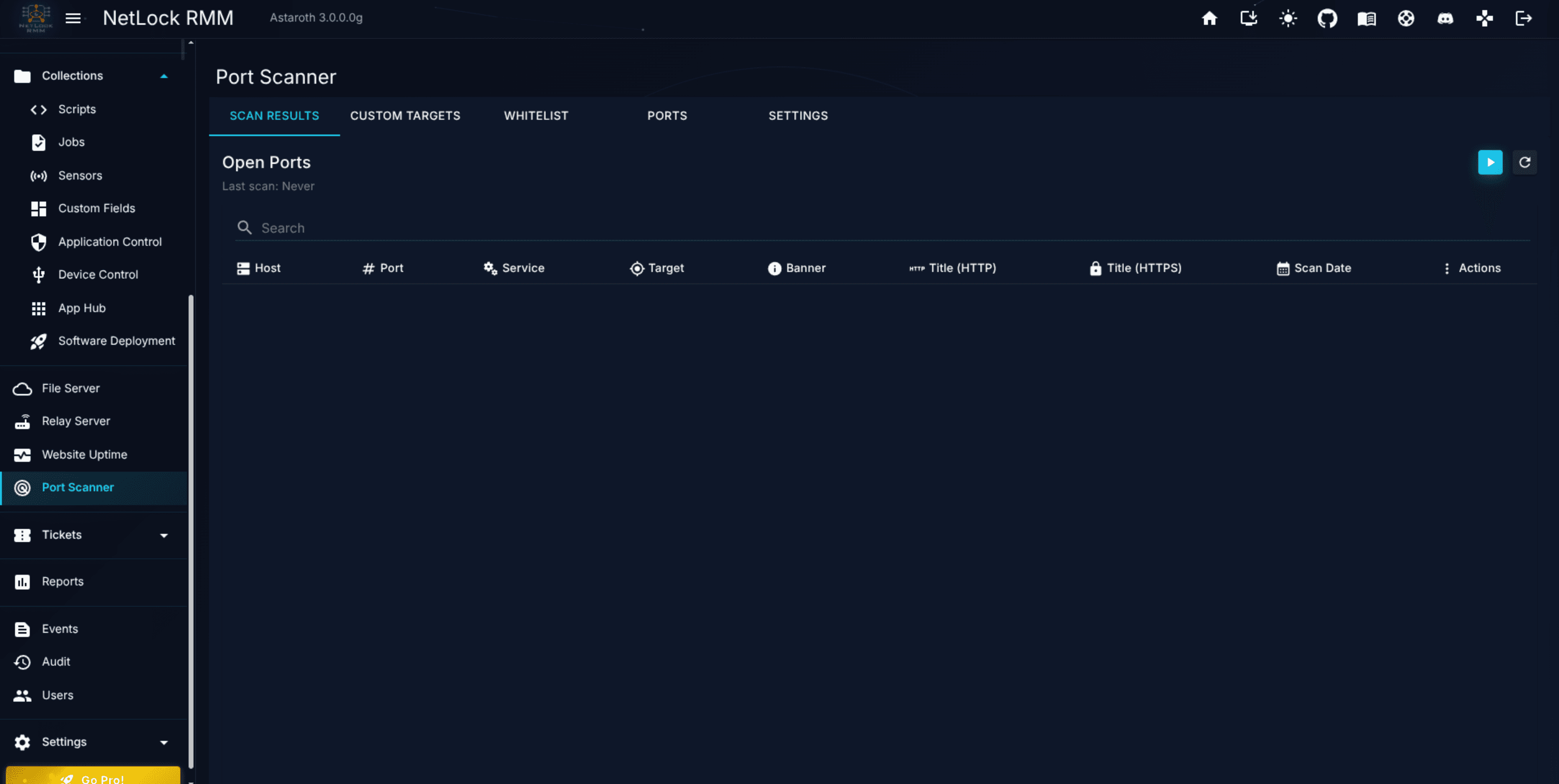Image resolution: width=1559 pixels, height=784 pixels.
Task: Open the Ports tab
Action: point(667,116)
